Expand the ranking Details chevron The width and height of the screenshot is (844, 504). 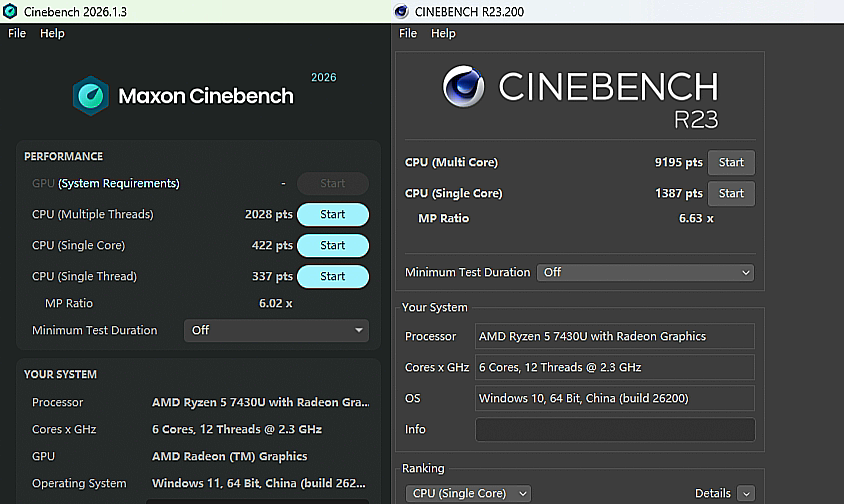[x=745, y=493]
